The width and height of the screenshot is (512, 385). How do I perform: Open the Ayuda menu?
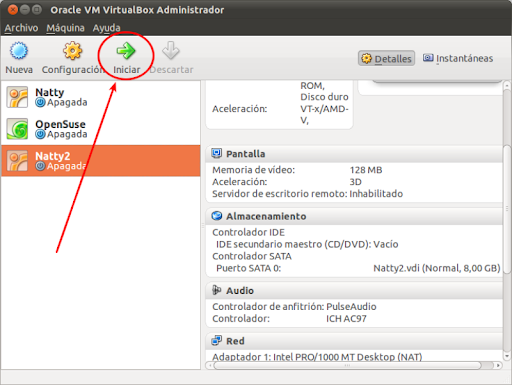click(106, 28)
